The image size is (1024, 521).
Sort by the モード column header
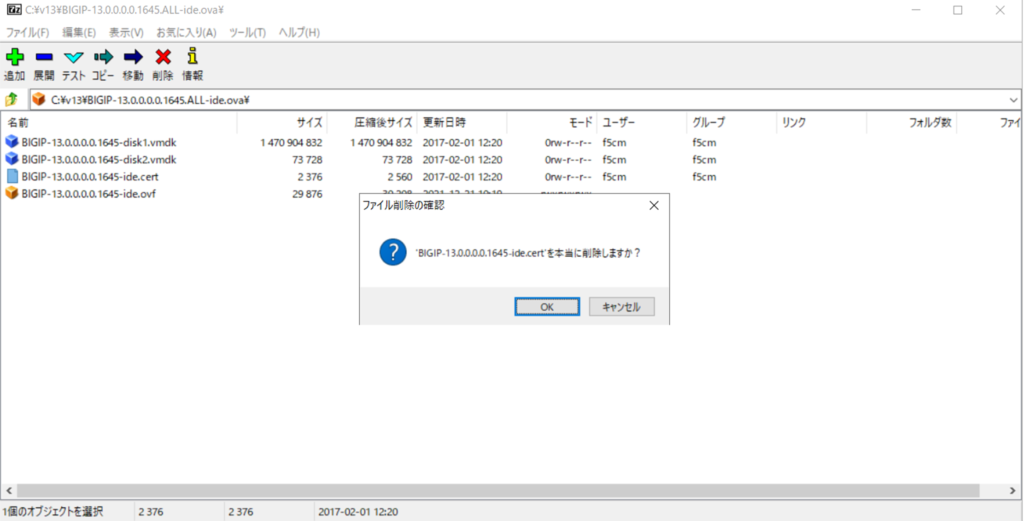coord(552,122)
